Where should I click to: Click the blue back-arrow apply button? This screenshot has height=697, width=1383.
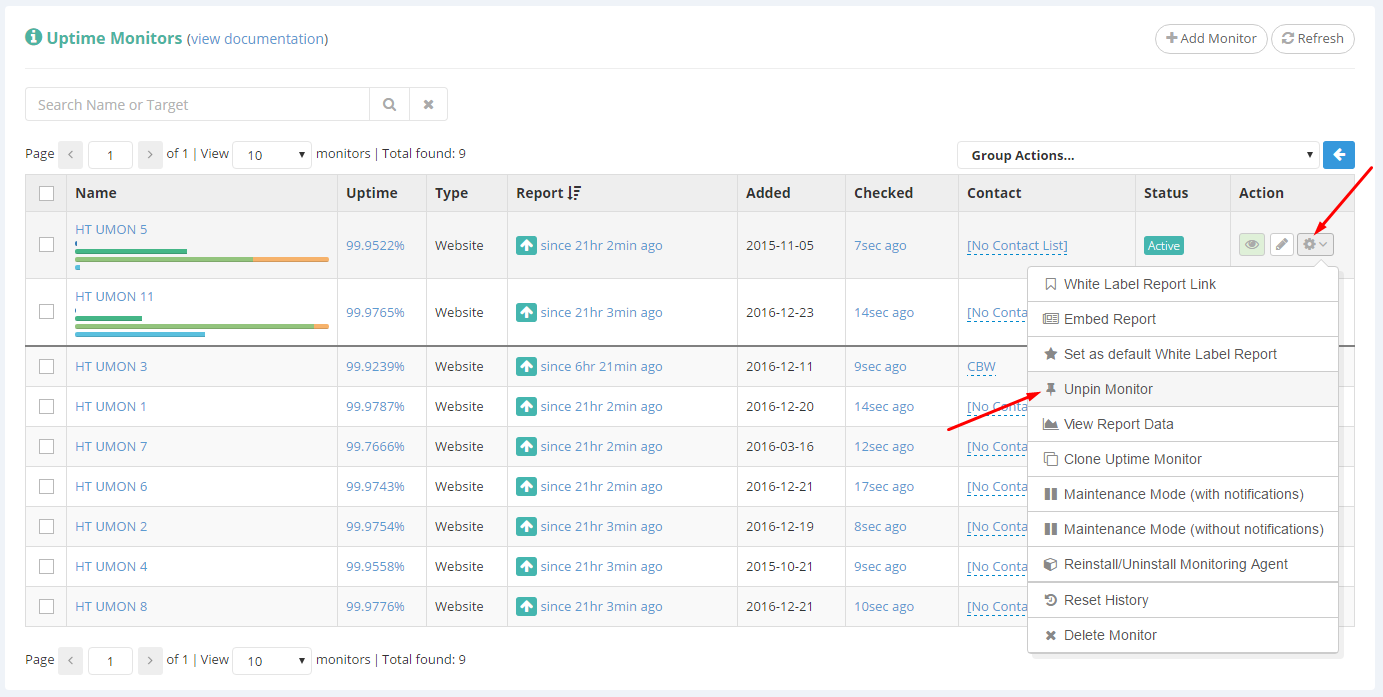1339,155
